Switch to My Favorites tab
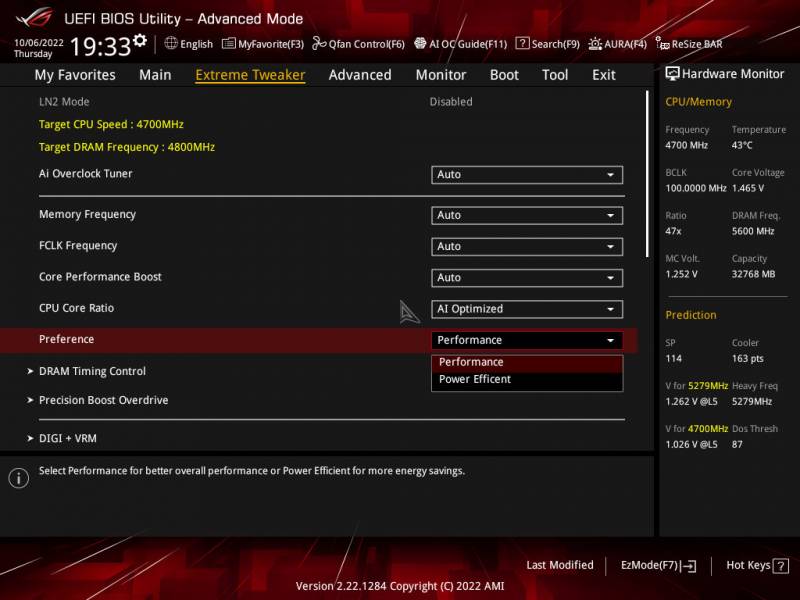Image resolution: width=800 pixels, height=600 pixels. [75, 75]
